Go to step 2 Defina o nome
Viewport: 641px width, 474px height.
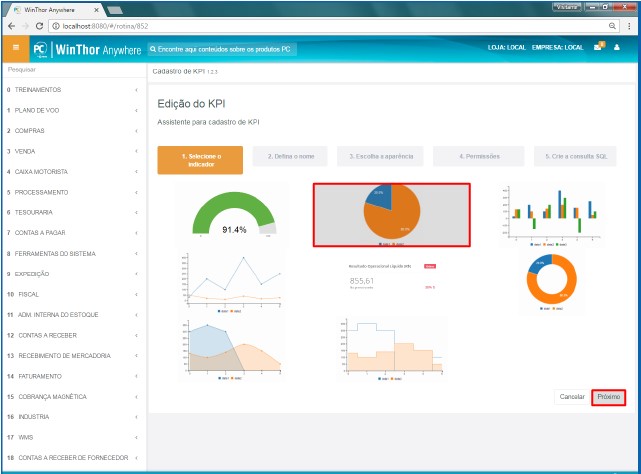[290, 156]
